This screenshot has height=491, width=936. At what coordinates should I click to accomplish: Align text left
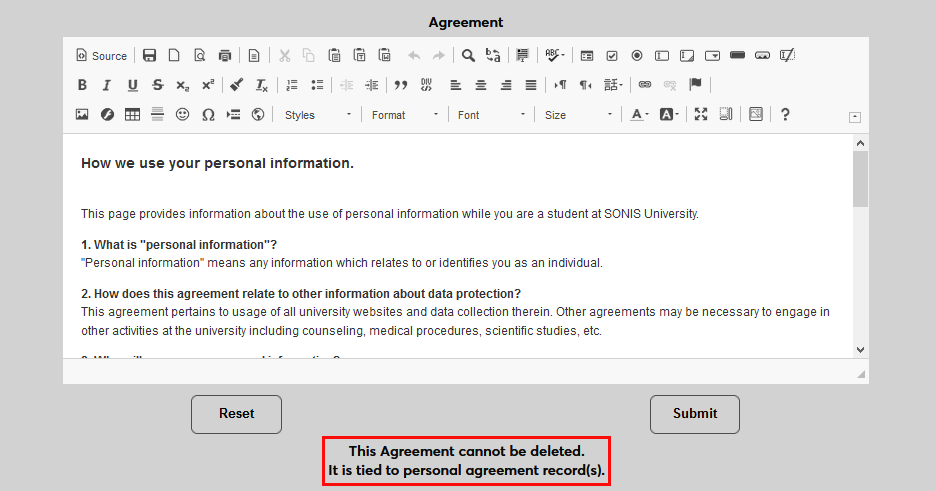(x=455, y=85)
